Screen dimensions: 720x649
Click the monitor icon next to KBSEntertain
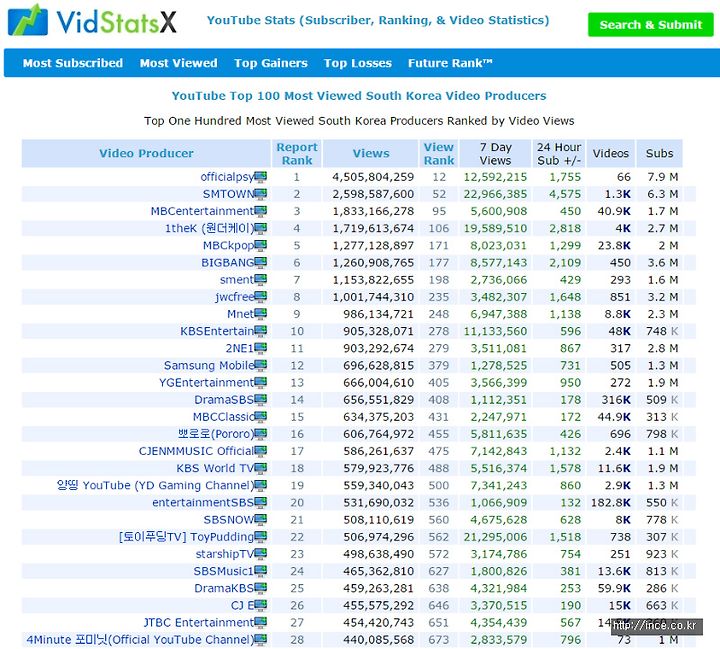260,331
